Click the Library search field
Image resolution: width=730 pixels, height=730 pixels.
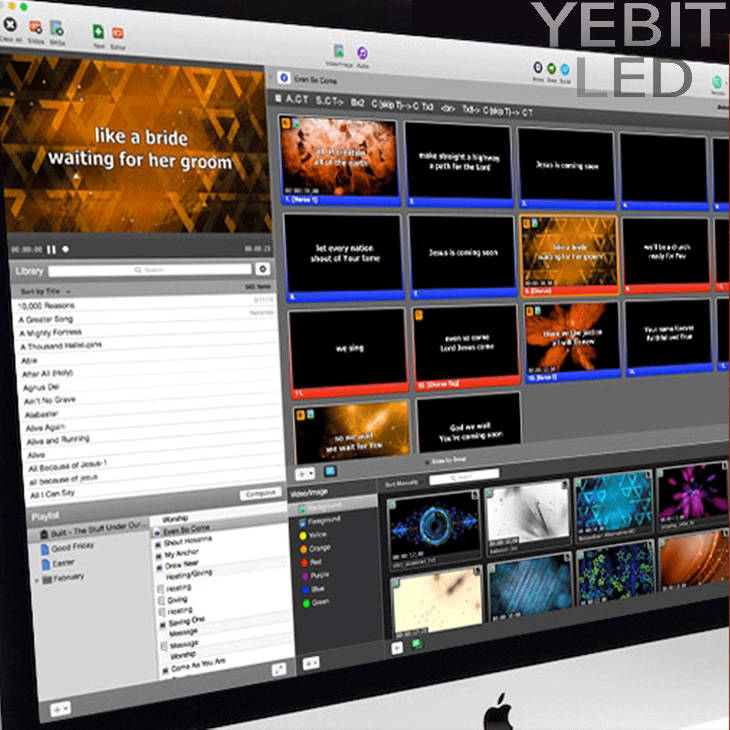pyautogui.click(x=150, y=270)
